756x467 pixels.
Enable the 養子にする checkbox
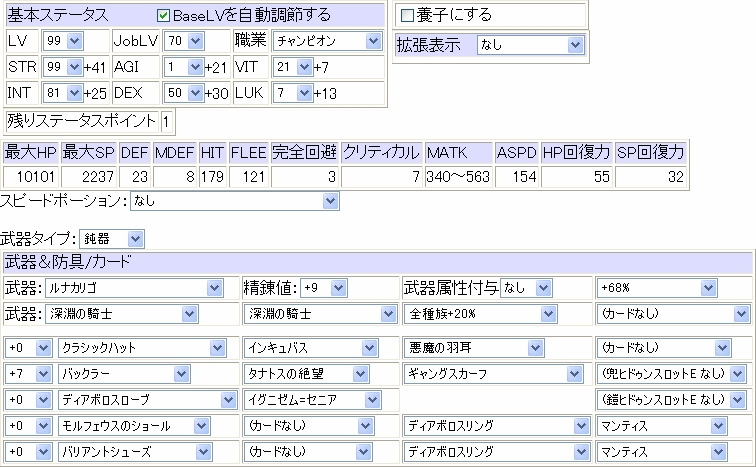pyautogui.click(x=407, y=15)
